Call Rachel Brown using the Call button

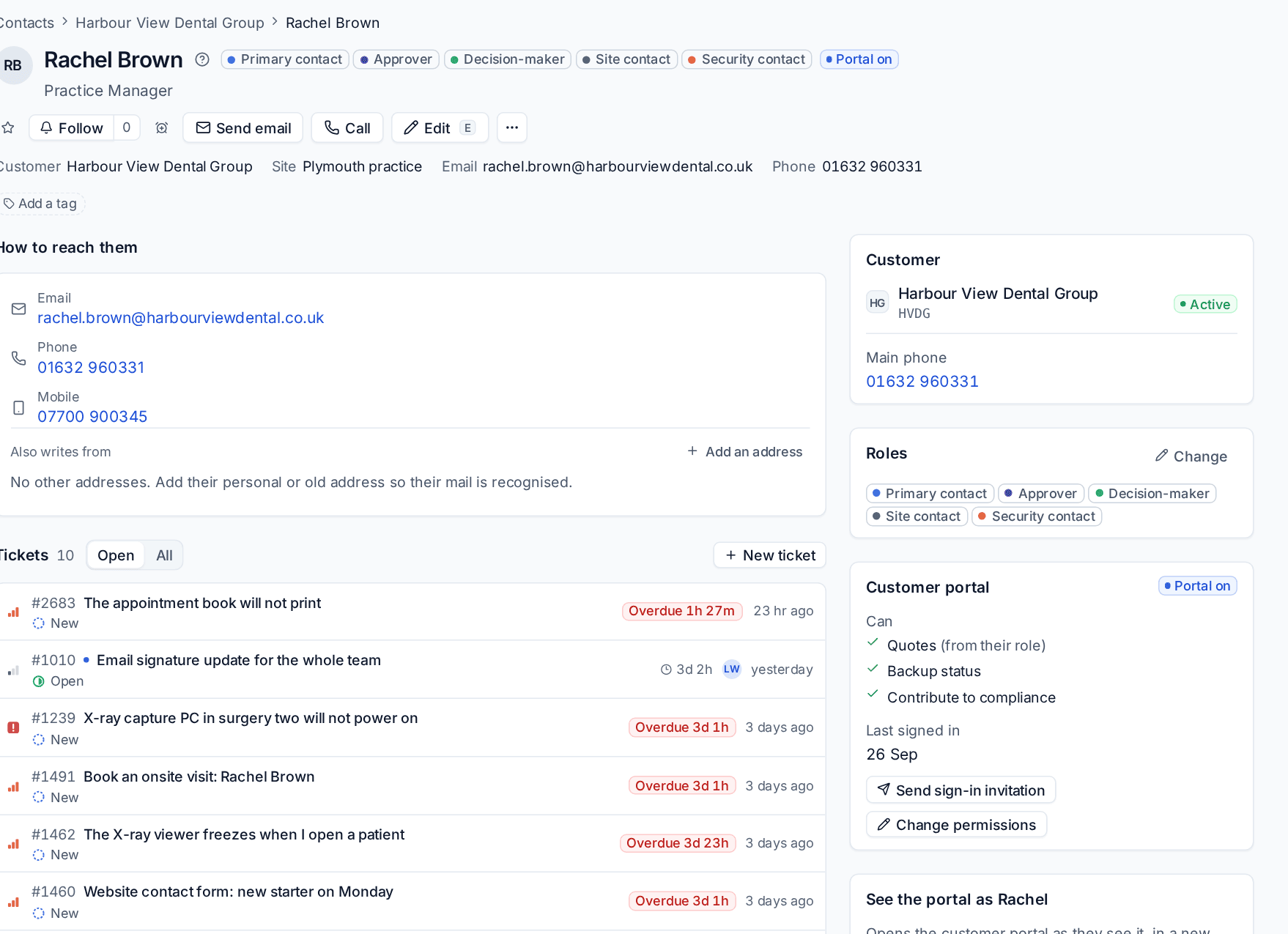pos(347,128)
